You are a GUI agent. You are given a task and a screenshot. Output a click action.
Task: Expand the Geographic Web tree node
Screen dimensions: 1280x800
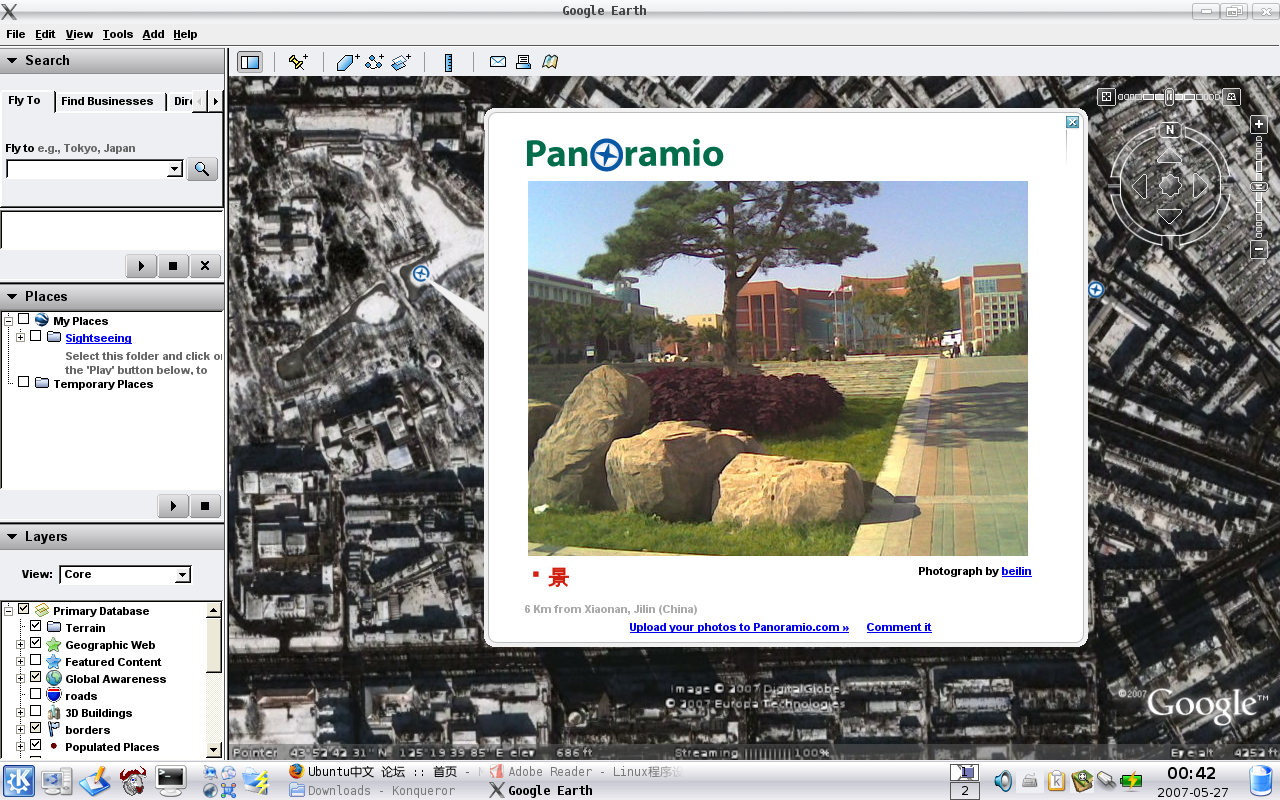(x=20, y=644)
